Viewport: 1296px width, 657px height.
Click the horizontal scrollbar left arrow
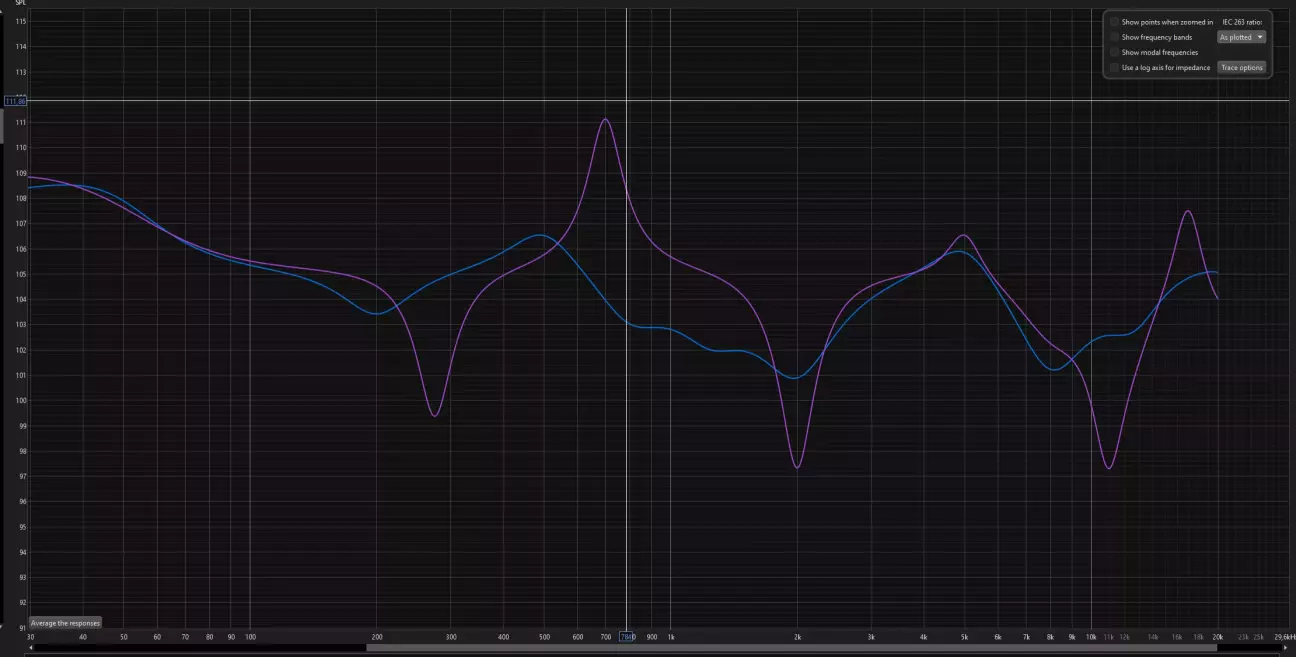32,648
